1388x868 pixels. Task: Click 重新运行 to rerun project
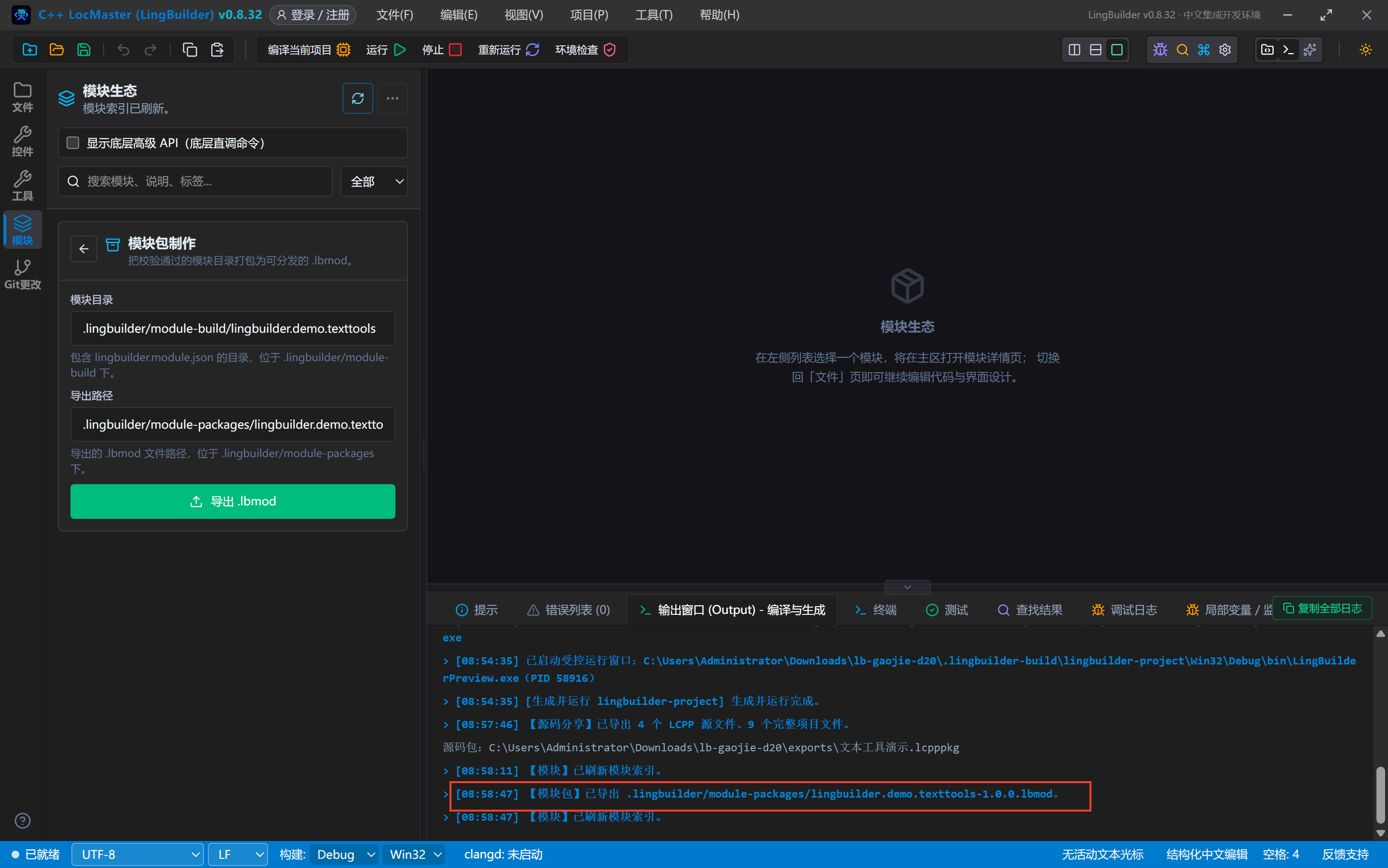coord(509,50)
